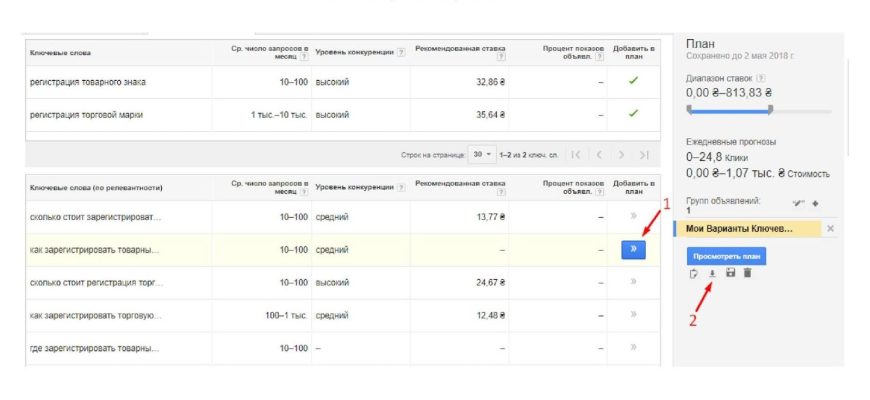
Task: Add 'где зарегистрировать товарны...' keyword to plan
Action: tap(632, 348)
